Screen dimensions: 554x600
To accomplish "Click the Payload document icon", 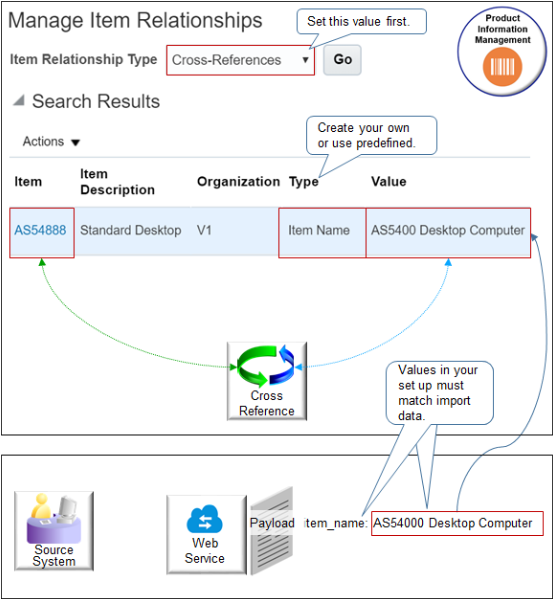I will coord(272,531).
